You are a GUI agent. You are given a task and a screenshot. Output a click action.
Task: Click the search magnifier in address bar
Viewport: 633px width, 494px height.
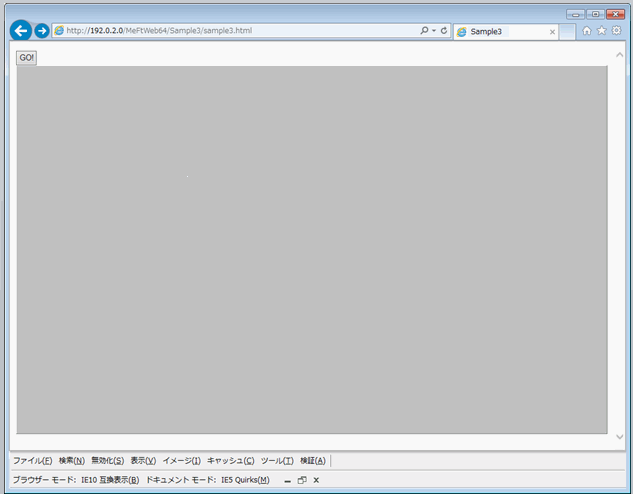click(x=424, y=30)
